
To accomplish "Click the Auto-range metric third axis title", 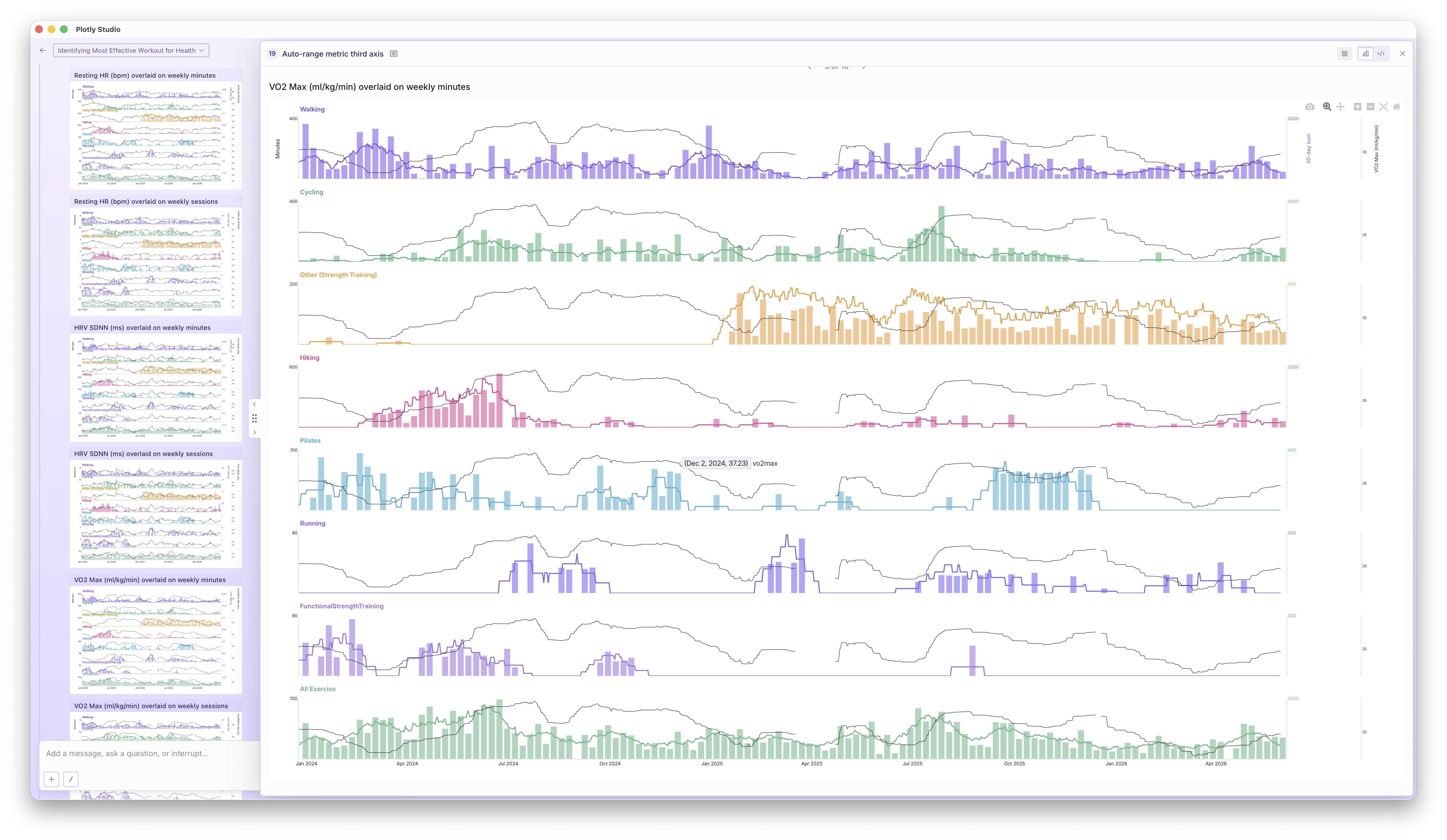I will point(333,54).
